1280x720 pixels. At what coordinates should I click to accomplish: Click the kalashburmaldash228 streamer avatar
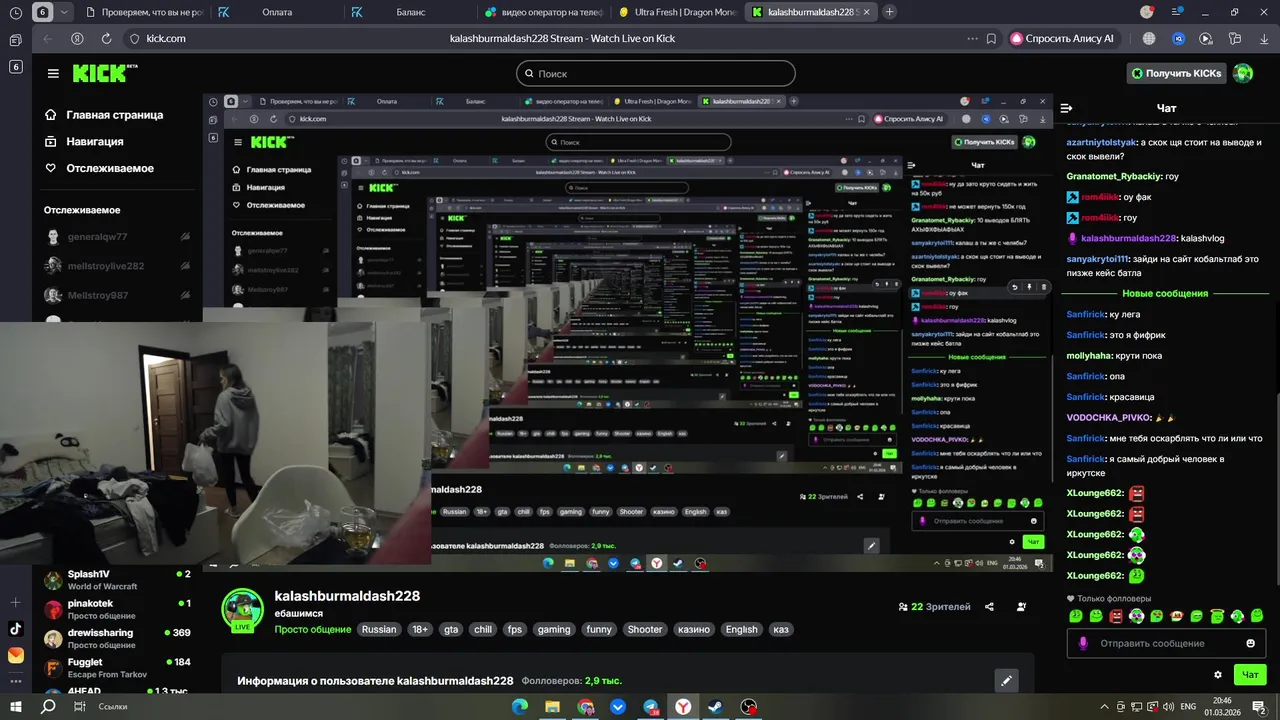242,609
